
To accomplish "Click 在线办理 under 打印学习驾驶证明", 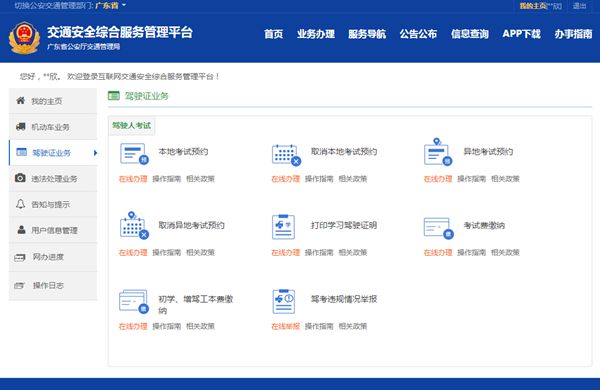I will pos(285,253).
